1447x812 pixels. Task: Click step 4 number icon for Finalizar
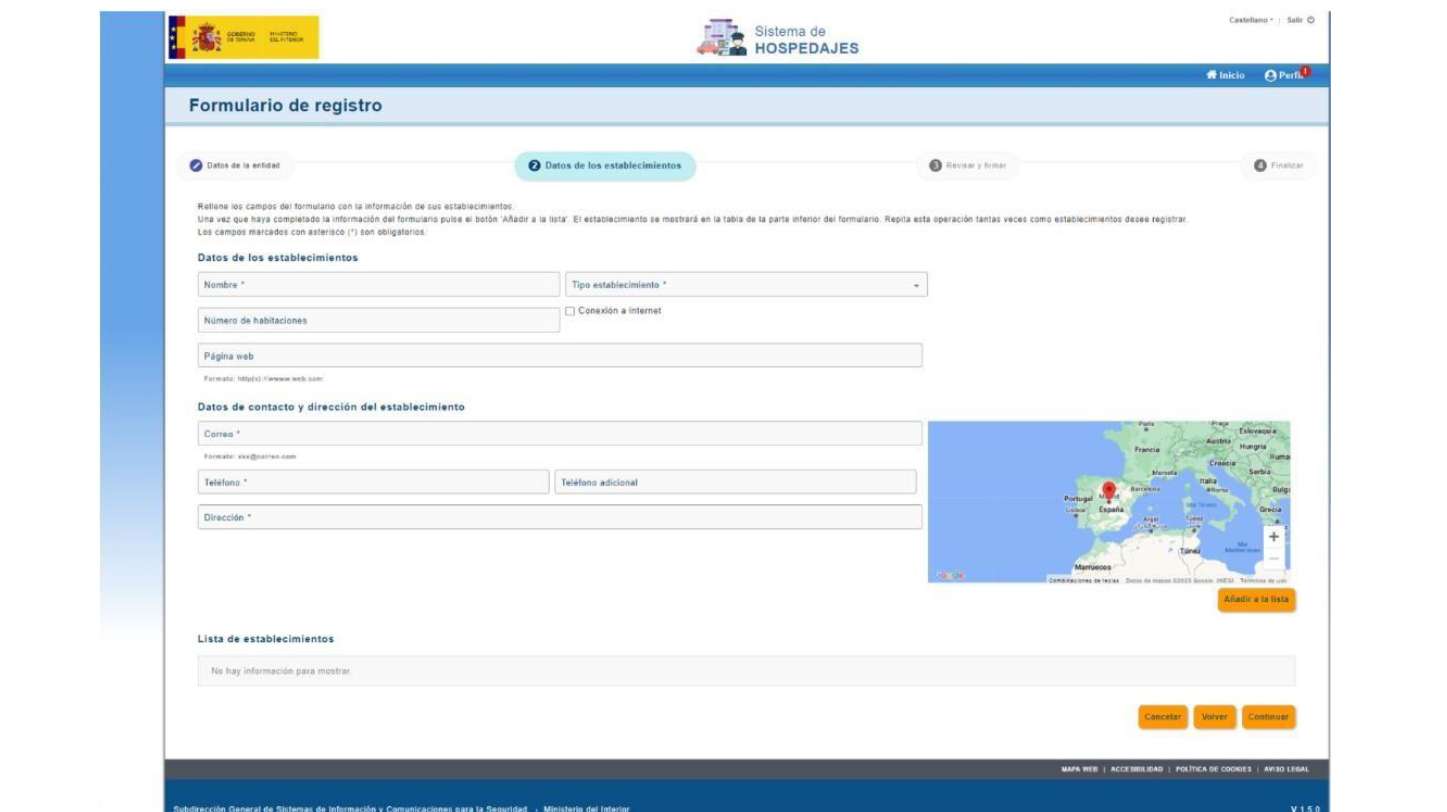(1260, 166)
